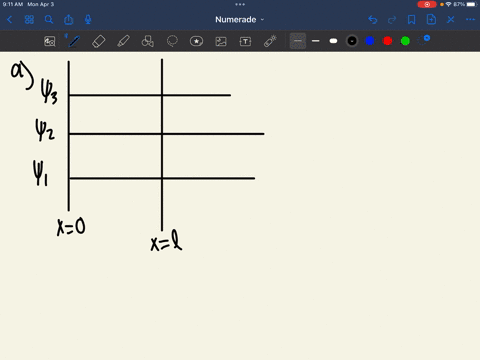Viewport: 480px width, 360px height.
Task: Undo the last stroke
Action: point(373,20)
